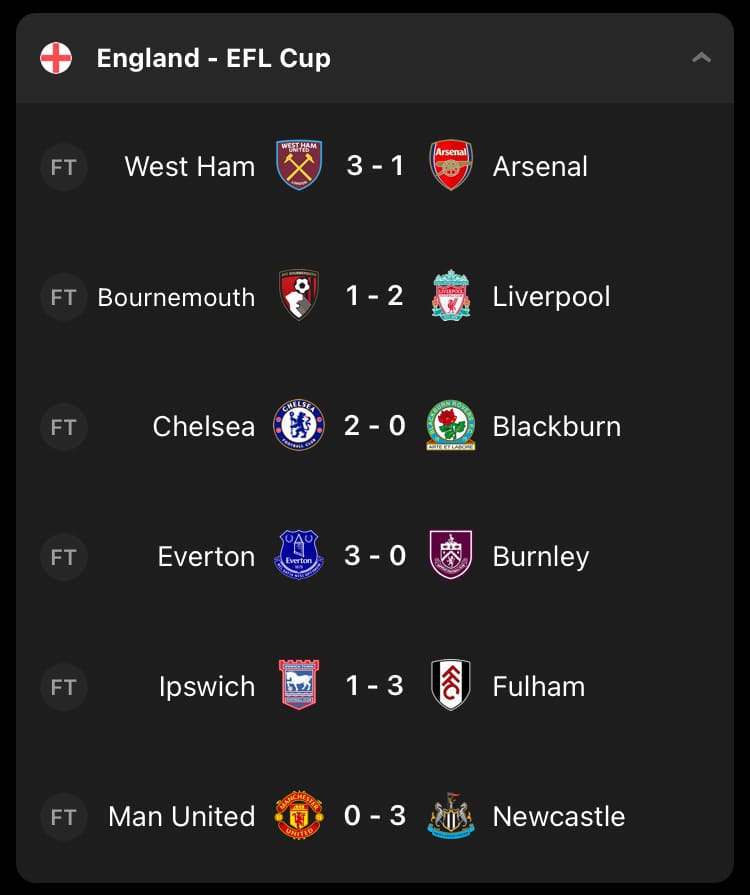Click the Chelsea club crest

[299, 425]
